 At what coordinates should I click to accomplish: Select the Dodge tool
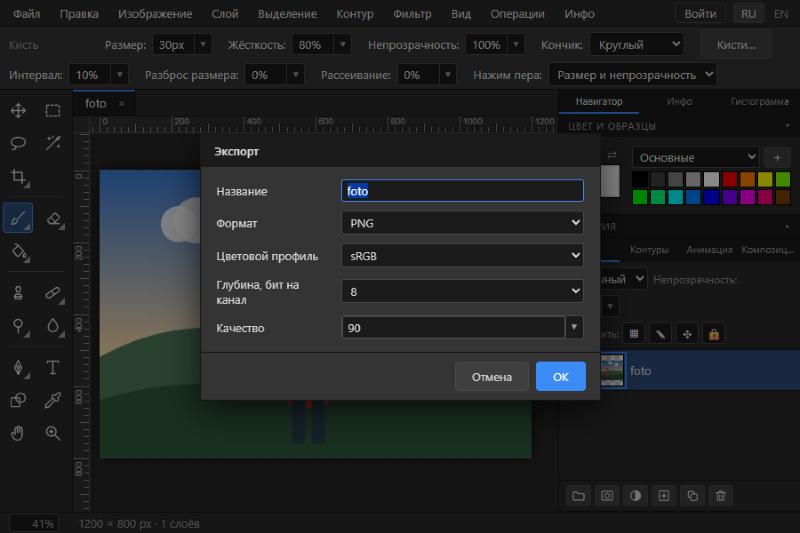point(19,326)
